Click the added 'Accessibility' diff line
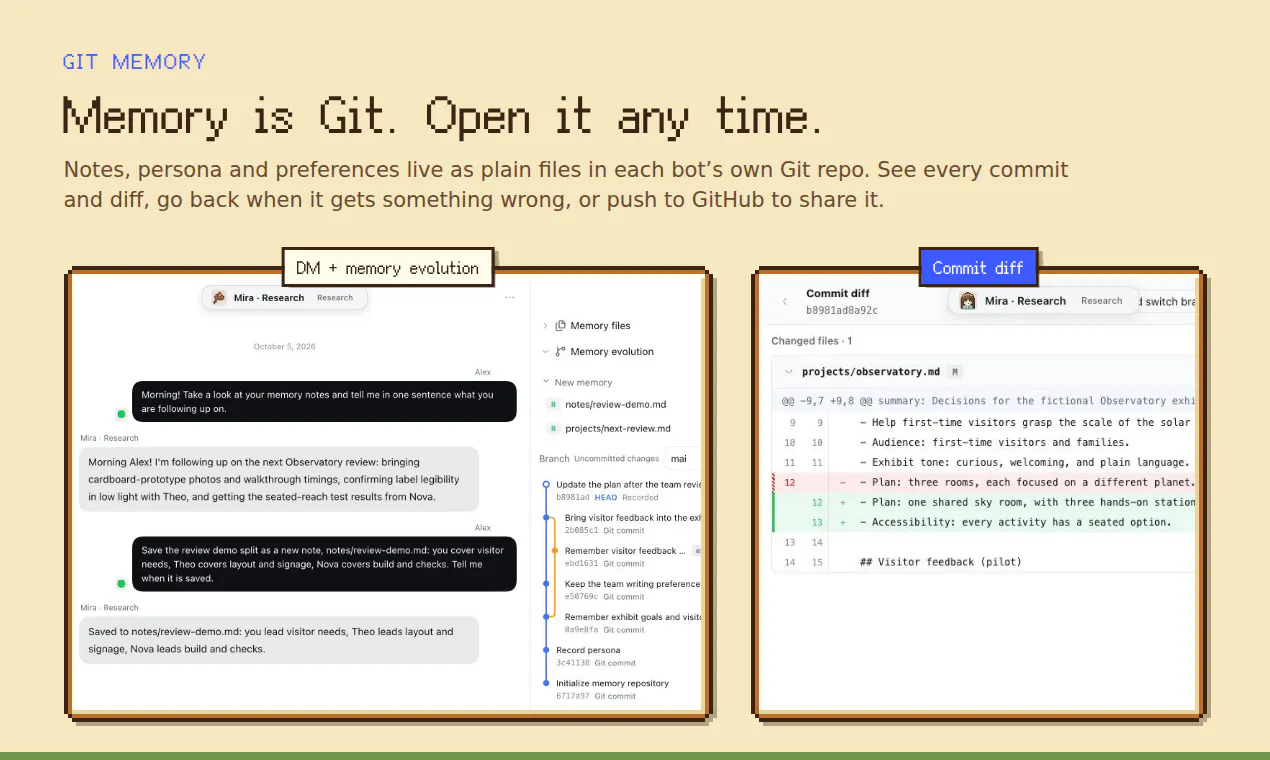The height and width of the screenshot is (760, 1270). coord(984,522)
